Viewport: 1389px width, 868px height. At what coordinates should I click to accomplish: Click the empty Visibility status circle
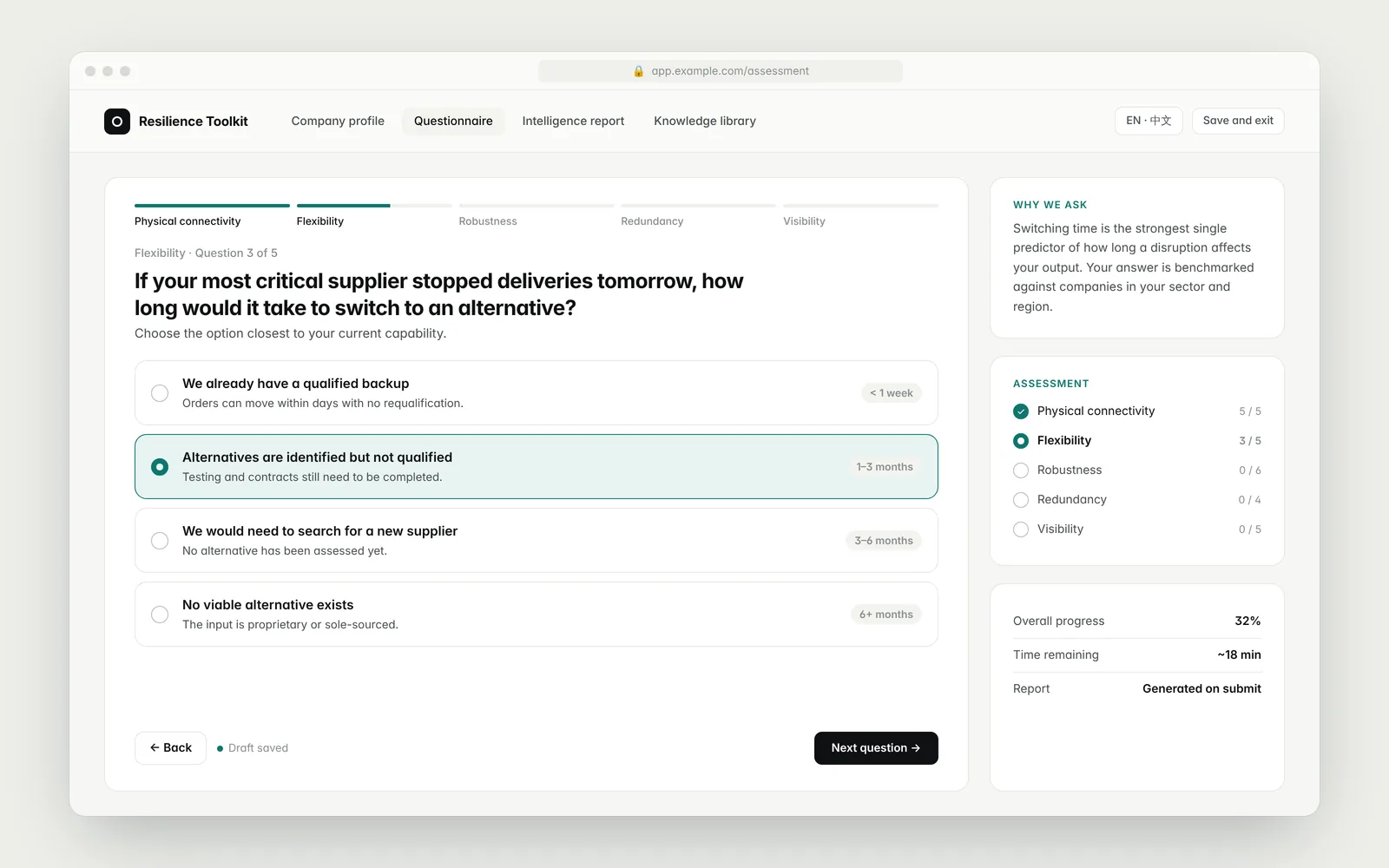pos(1021,529)
